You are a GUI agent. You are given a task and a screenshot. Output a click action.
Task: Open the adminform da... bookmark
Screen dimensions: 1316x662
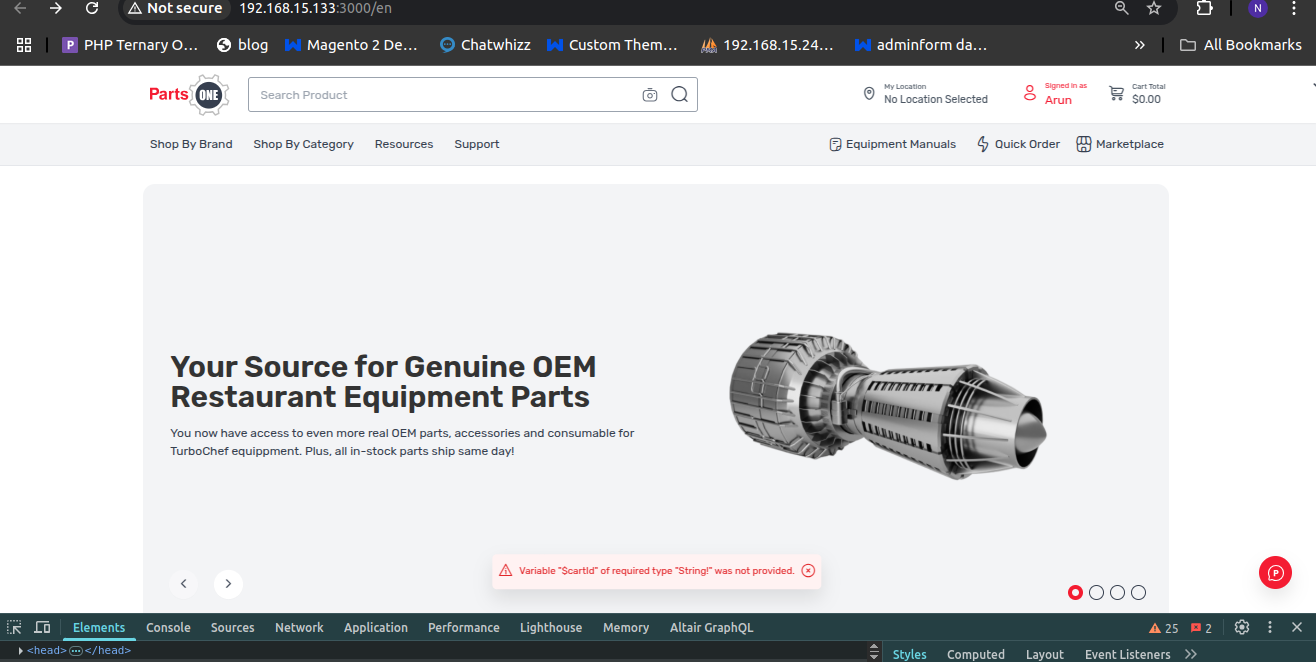pyautogui.click(x=921, y=45)
